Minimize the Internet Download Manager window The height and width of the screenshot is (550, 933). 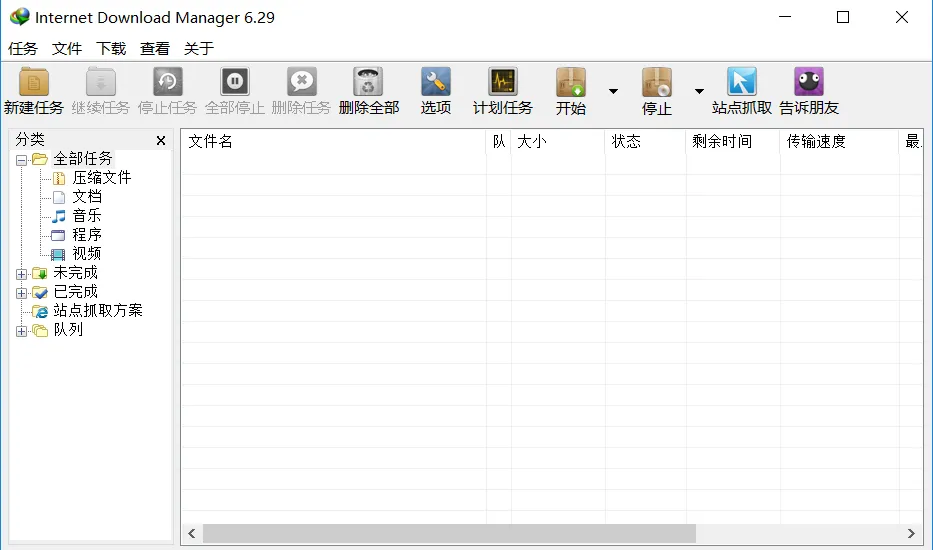coord(785,17)
